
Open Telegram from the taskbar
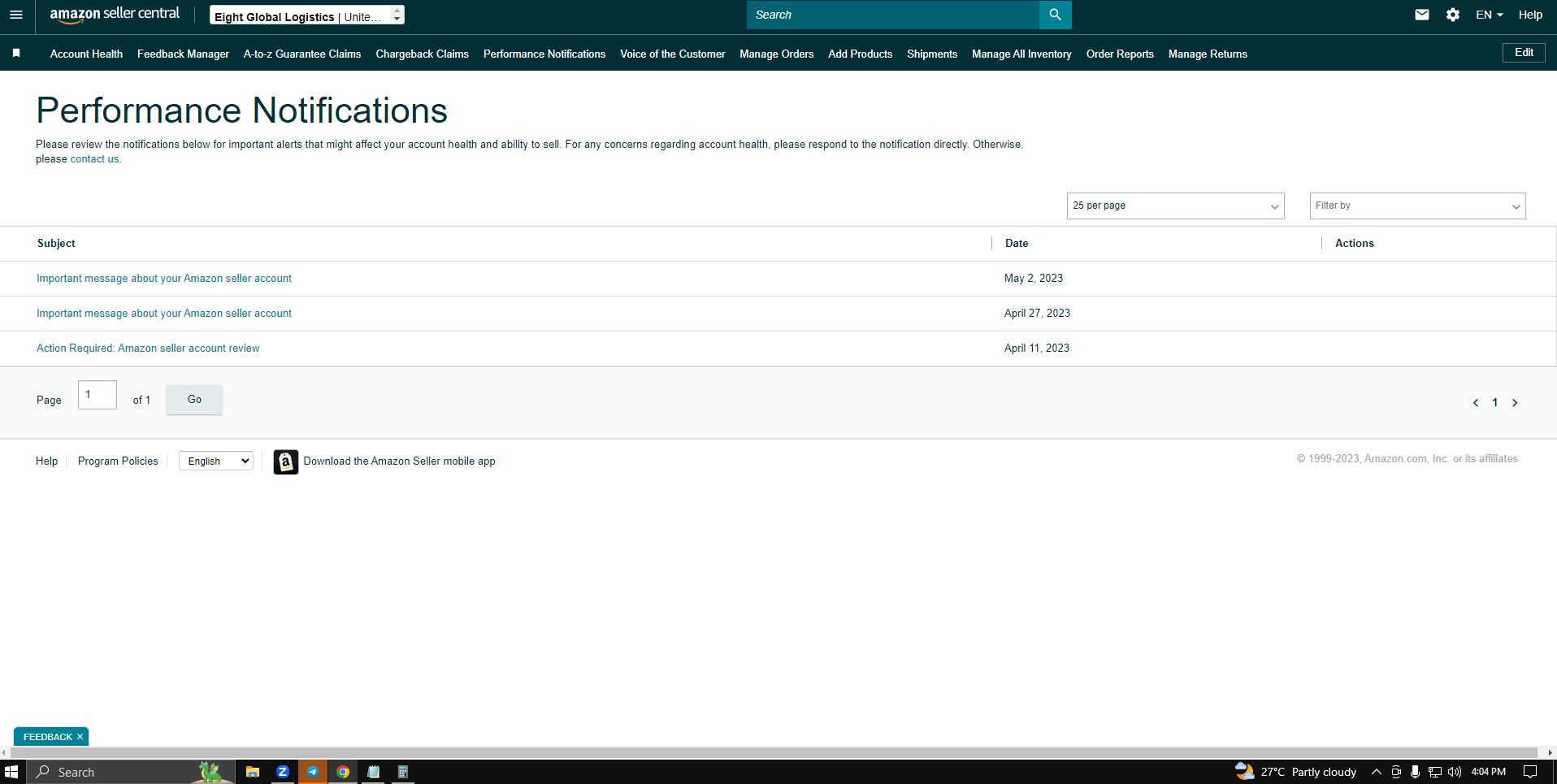click(313, 772)
